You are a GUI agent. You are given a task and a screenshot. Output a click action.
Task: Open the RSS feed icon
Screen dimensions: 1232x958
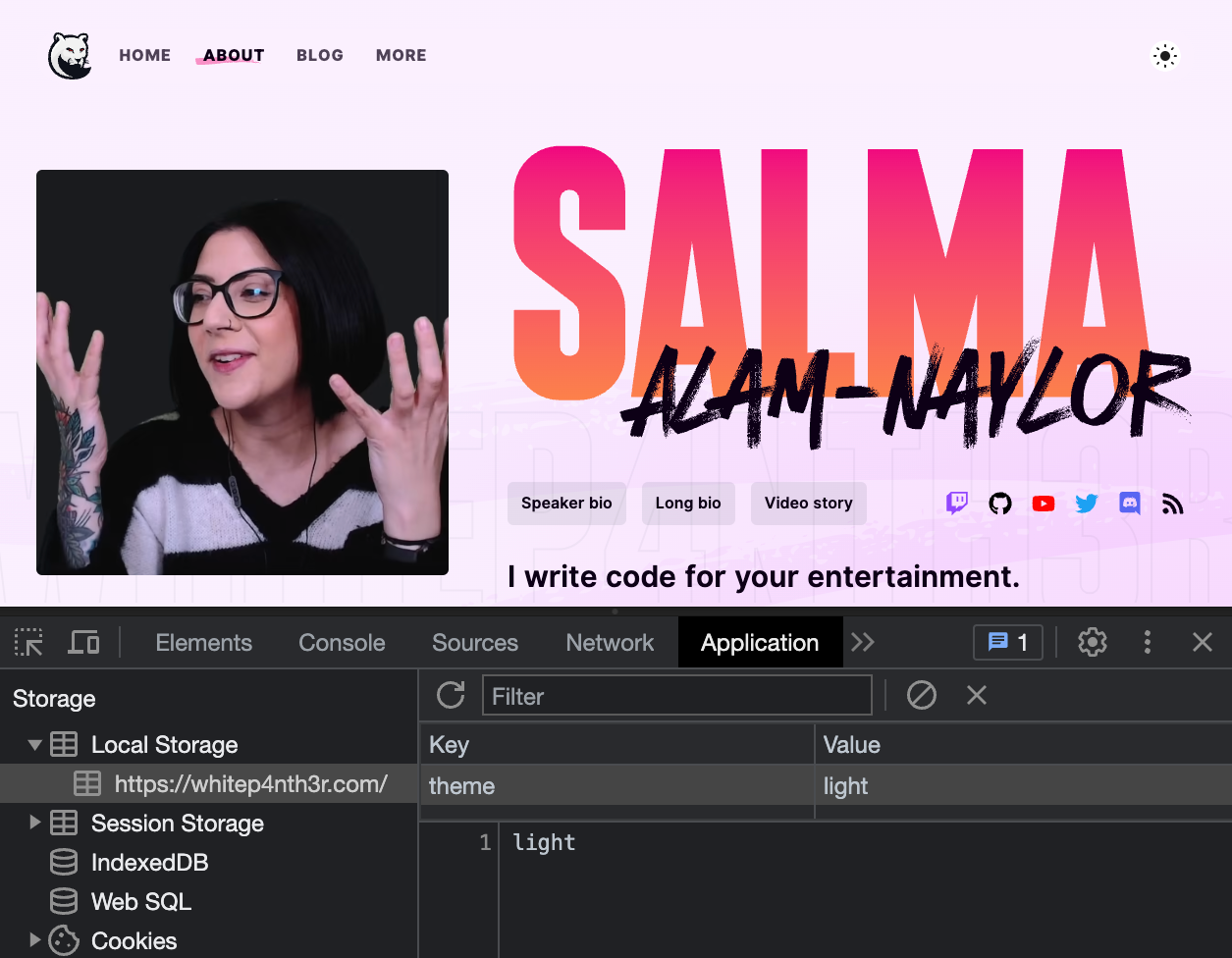pos(1172,503)
